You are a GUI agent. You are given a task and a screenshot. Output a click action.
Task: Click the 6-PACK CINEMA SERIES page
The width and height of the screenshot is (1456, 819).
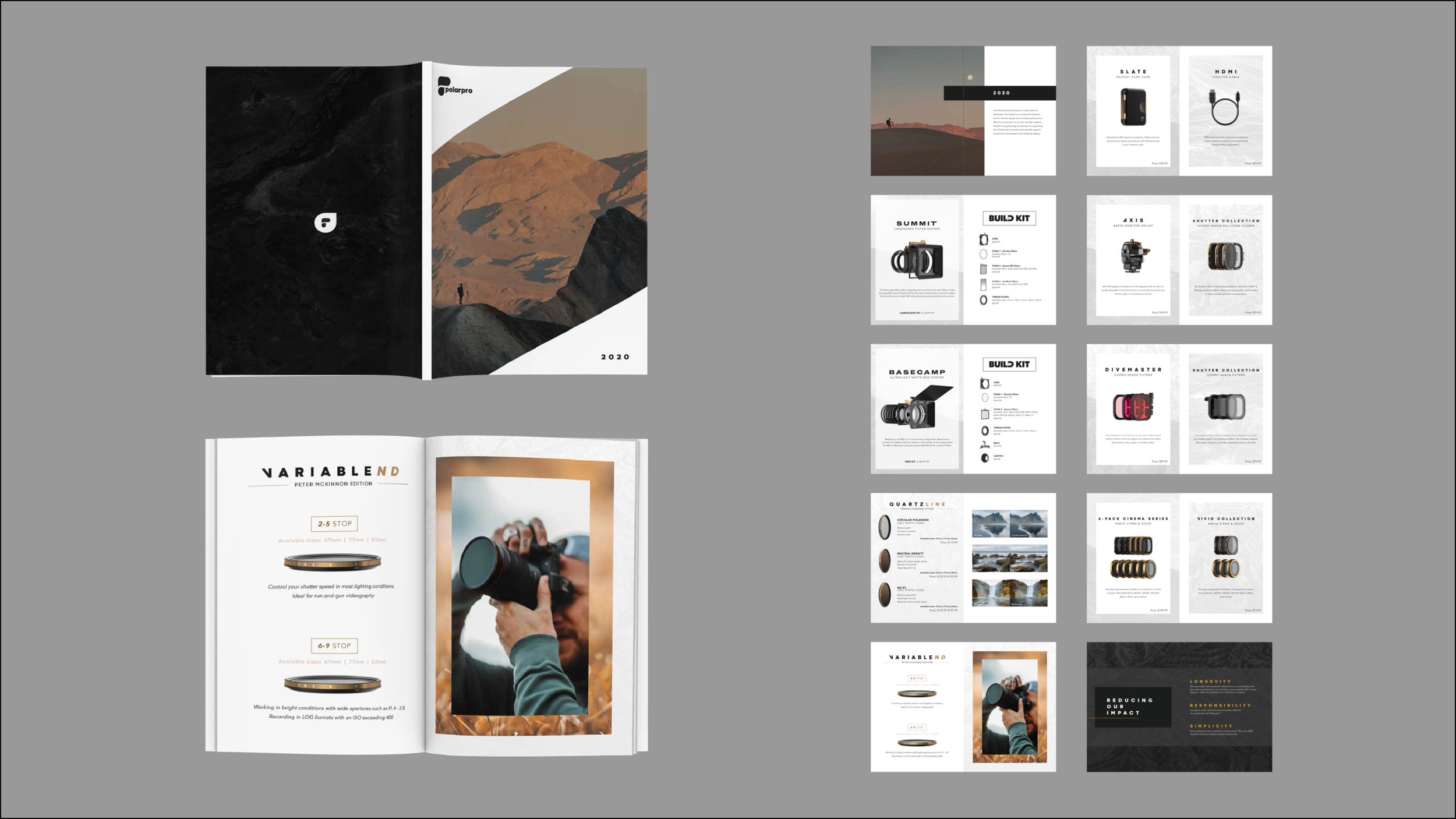(1133, 558)
